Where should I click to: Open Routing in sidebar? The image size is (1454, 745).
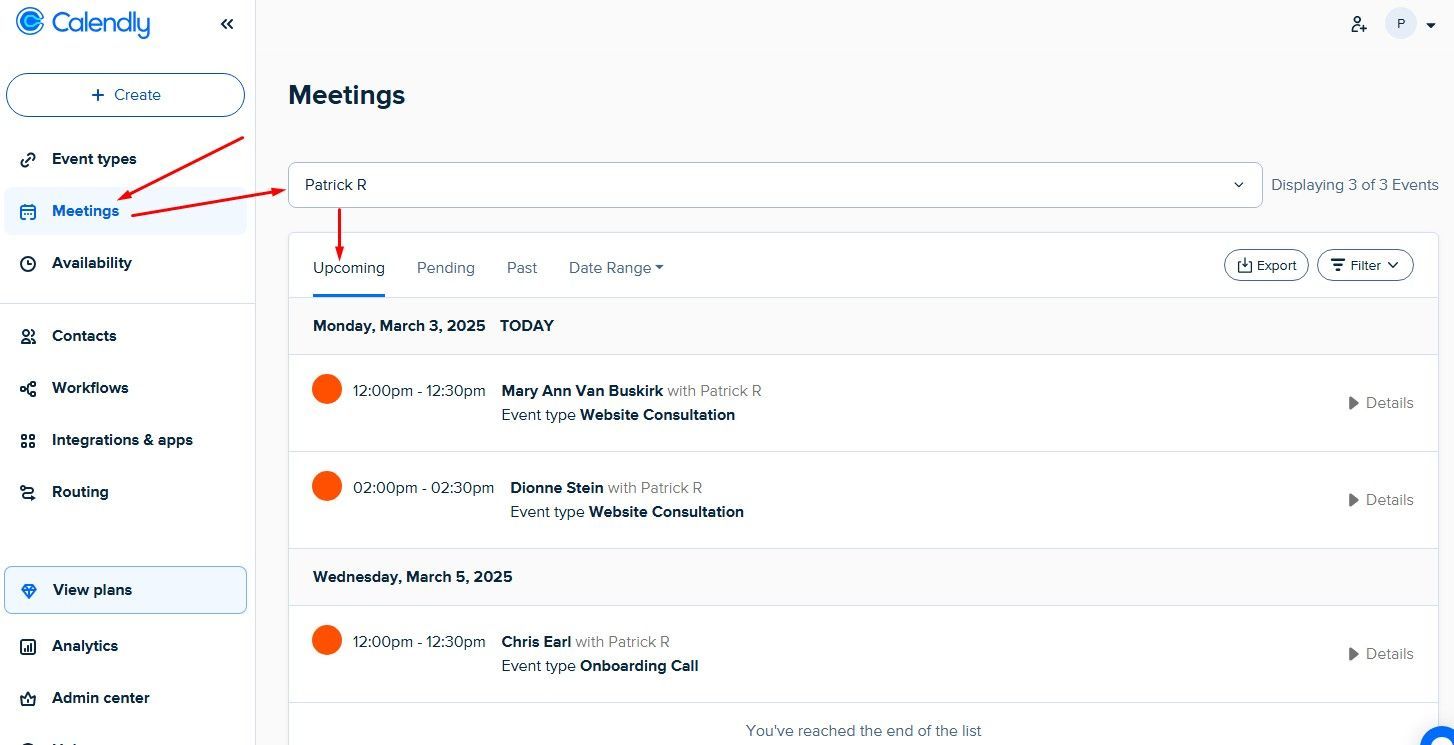125,492
